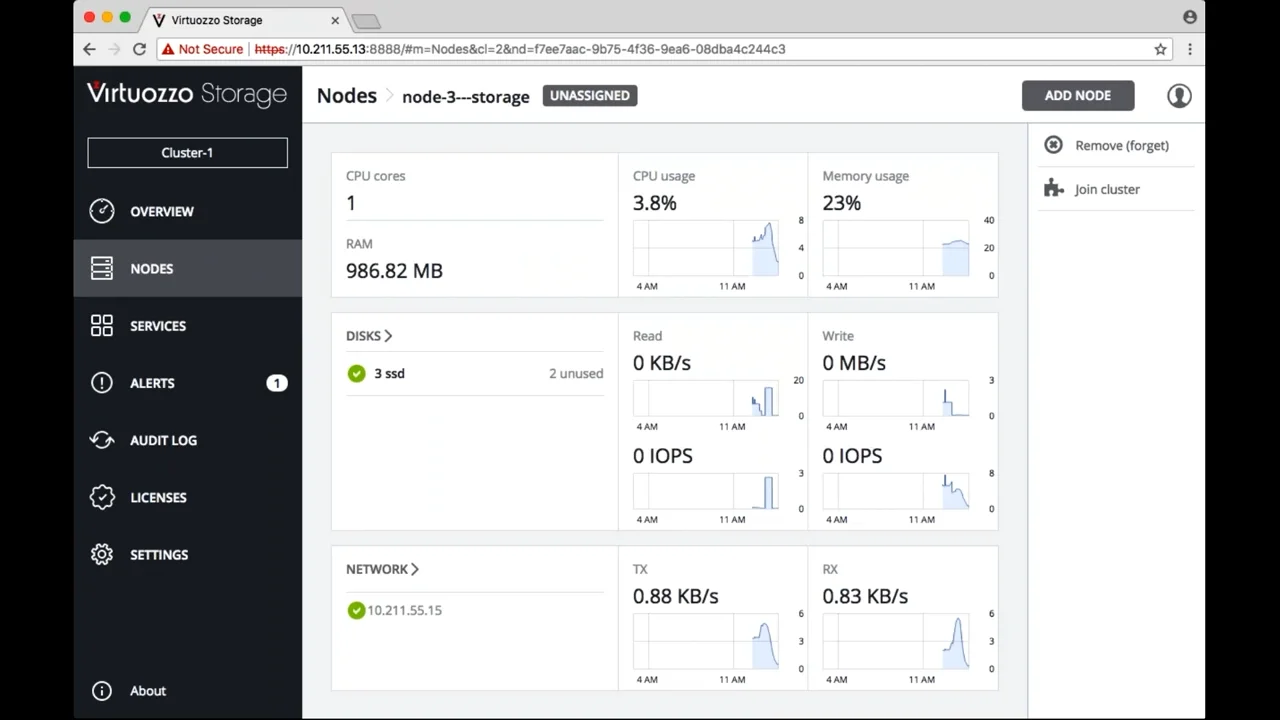Image resolution: width=1280 pixels, height=720 pixels.
Task: Select the Nodes icon in sidebar
Action: pyautogui.click(x=101, y=268)
